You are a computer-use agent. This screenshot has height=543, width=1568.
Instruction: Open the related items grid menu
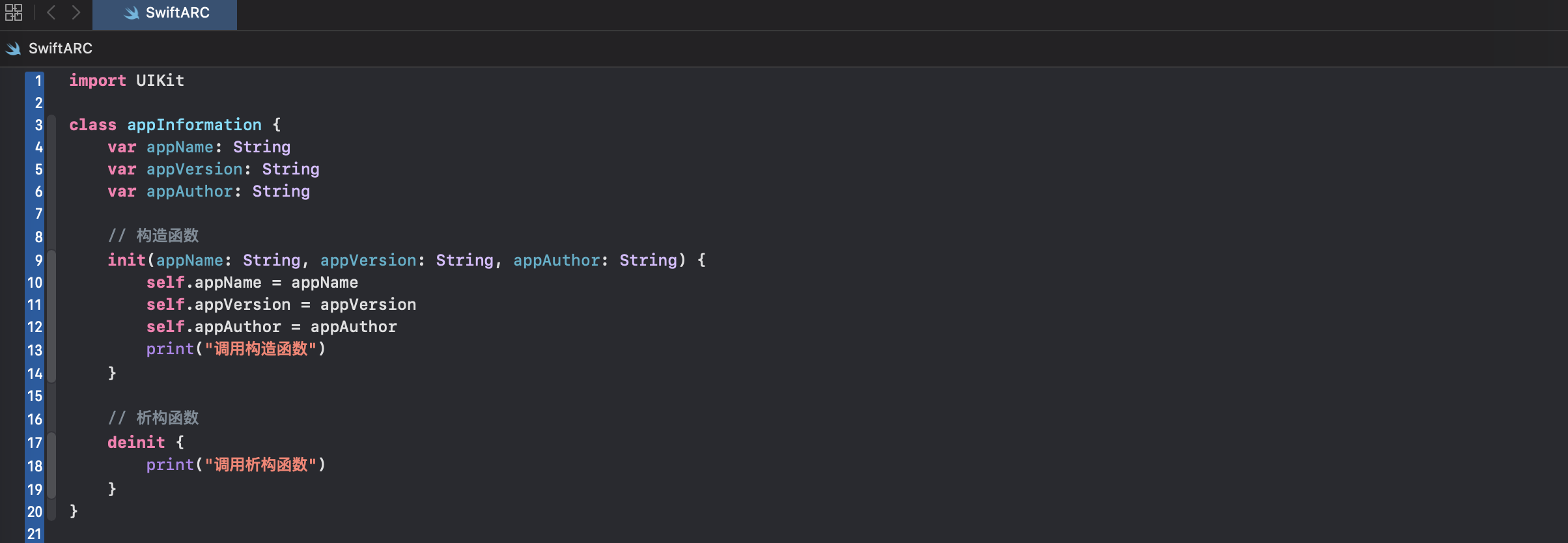click(14, 12)
